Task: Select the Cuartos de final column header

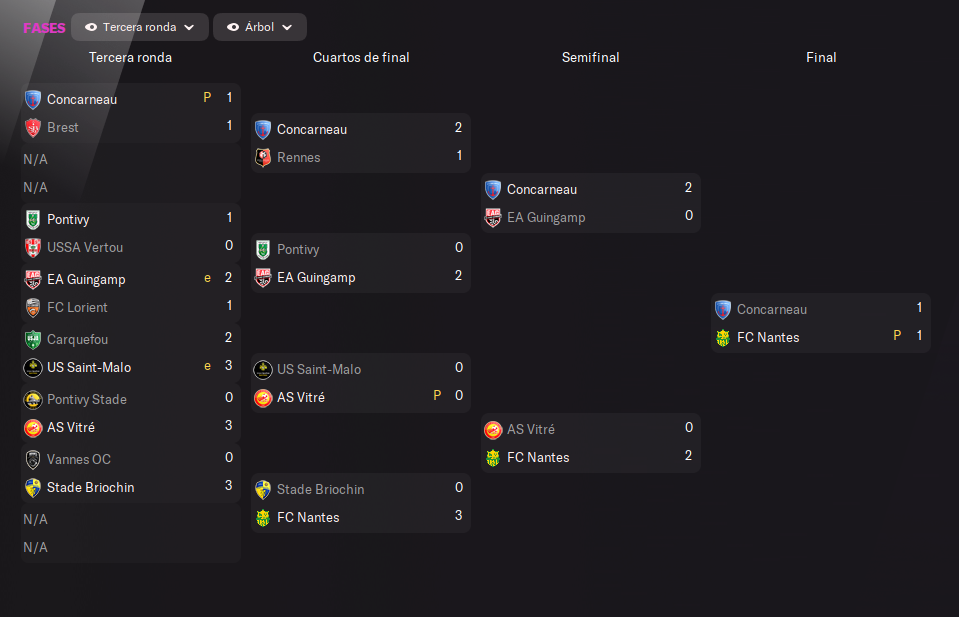Action: coord(361,57)
